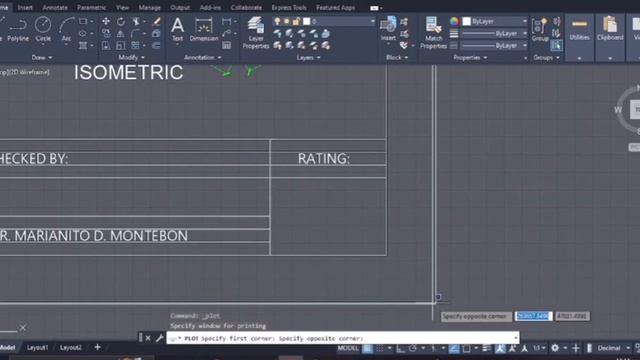This screenshot has width=640, height=360.
Task: Open the Insert ribbon tab
Action: (x=25, y=7)
